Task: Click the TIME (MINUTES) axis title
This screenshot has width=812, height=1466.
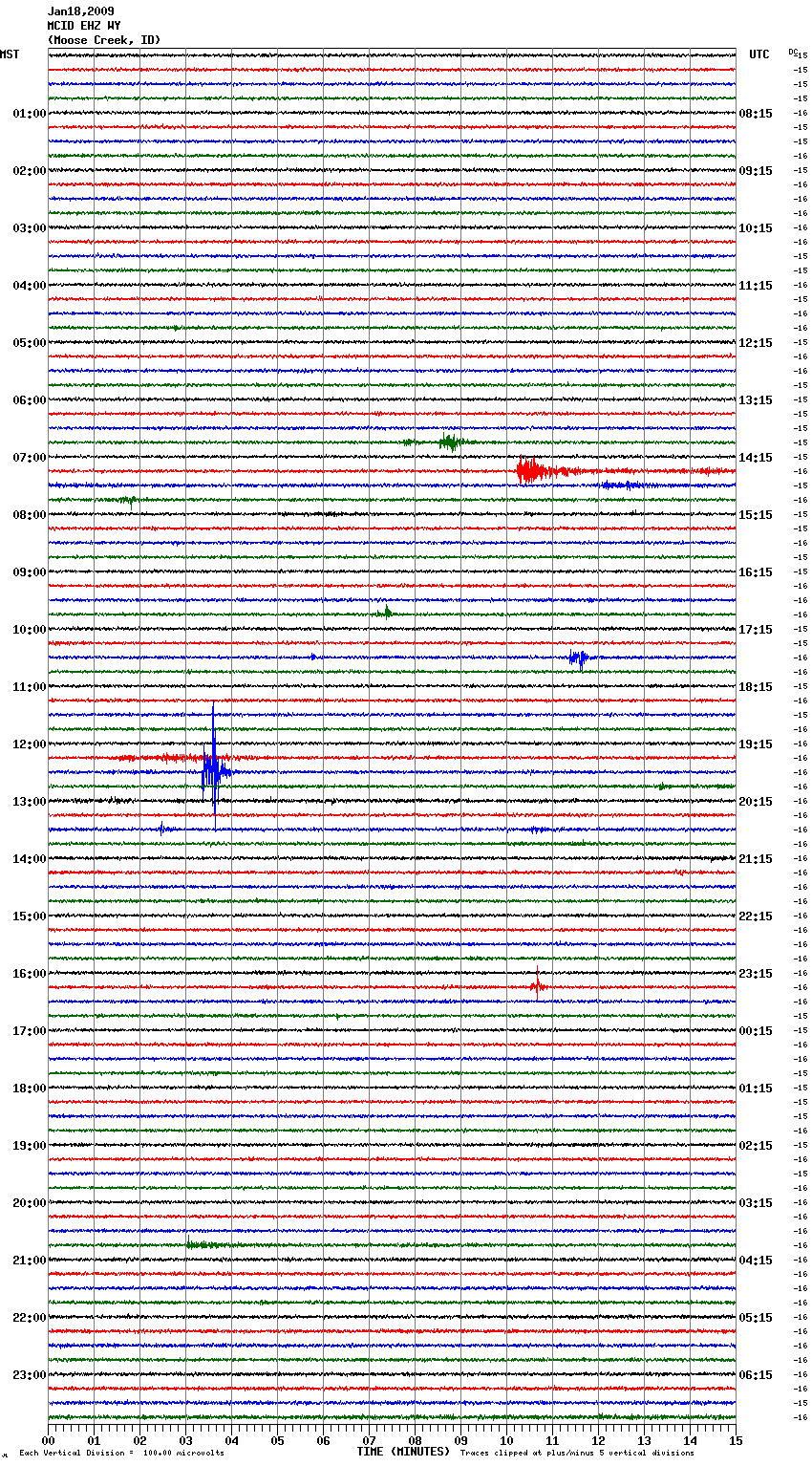Action: tap(403, 1452)
